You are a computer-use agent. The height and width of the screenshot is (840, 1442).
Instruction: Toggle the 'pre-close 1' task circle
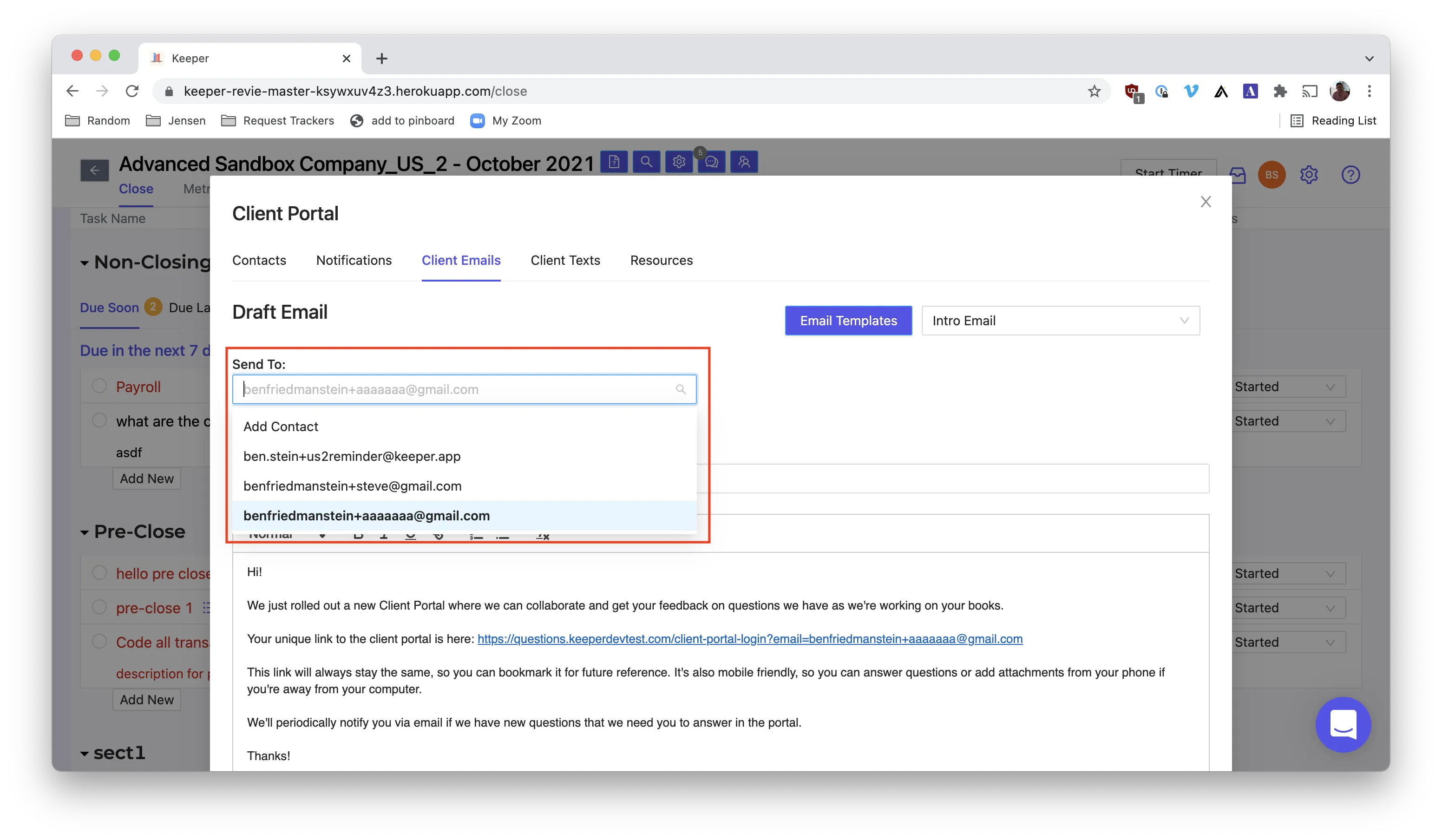click(99, 607)
